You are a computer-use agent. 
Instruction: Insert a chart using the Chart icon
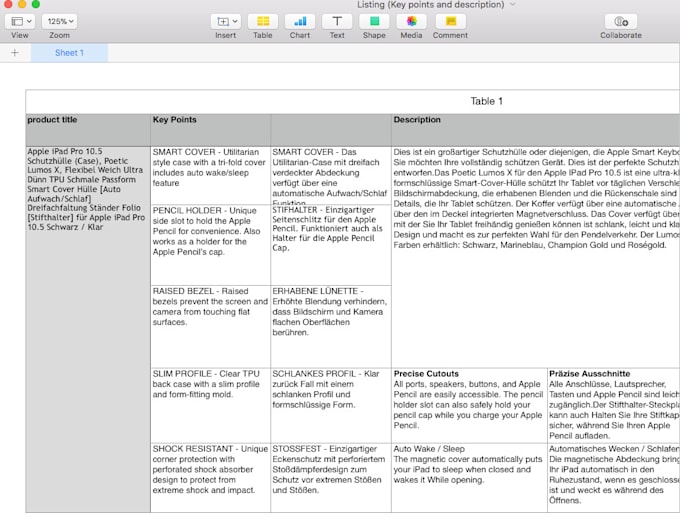(x=300, y=21)
